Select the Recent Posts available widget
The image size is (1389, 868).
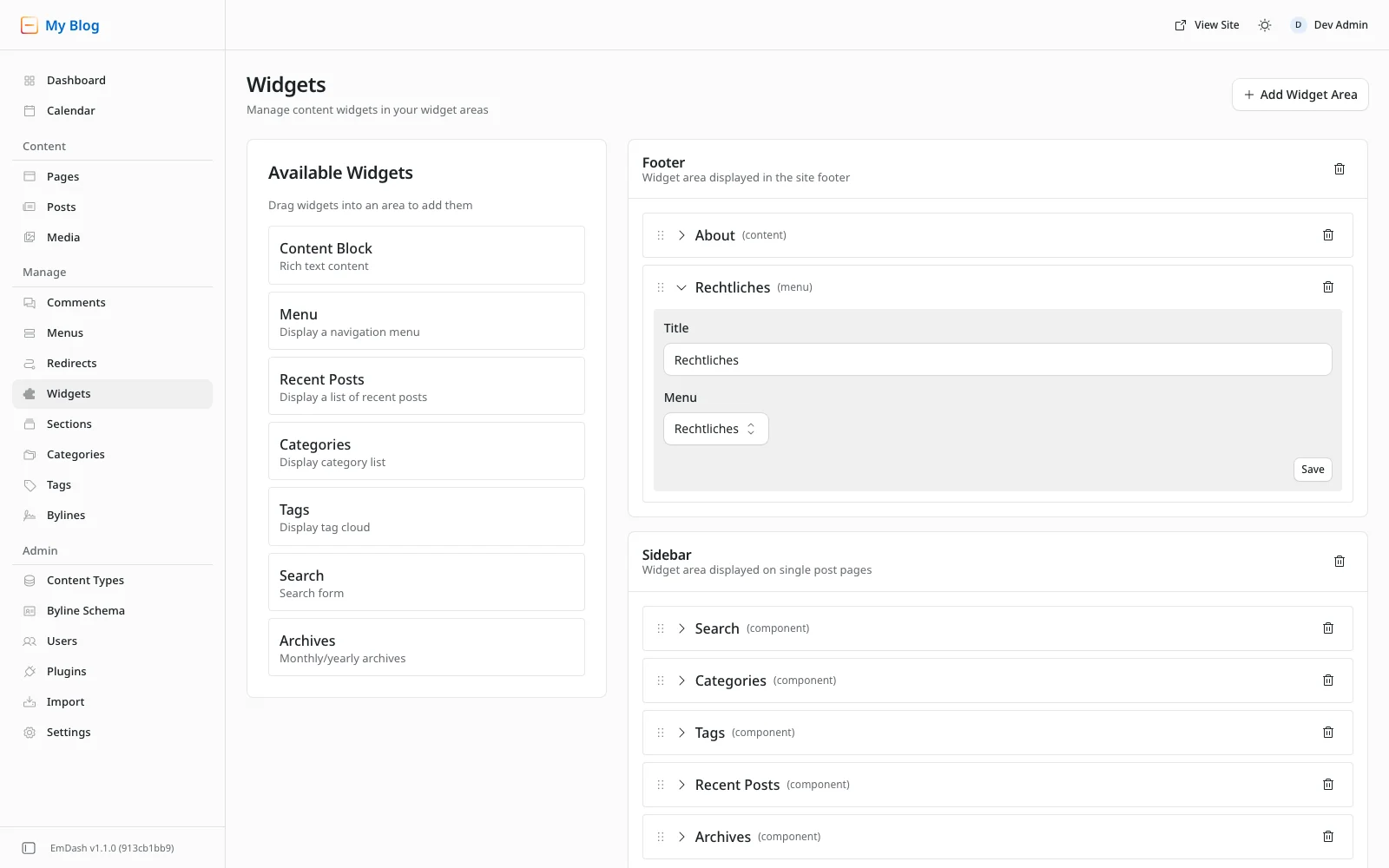426,386
